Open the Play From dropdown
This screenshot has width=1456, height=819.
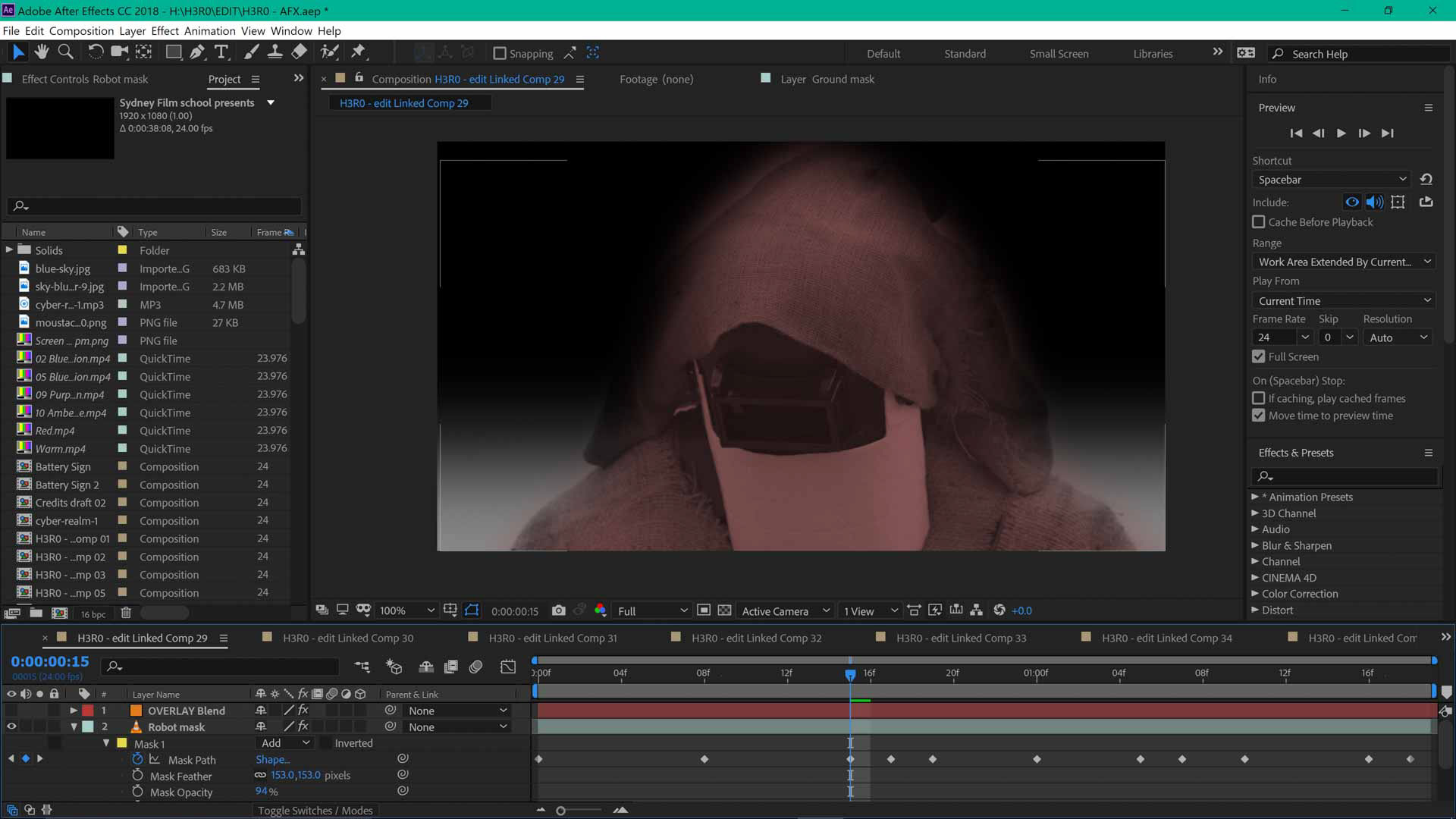[x=1345, y=301]
